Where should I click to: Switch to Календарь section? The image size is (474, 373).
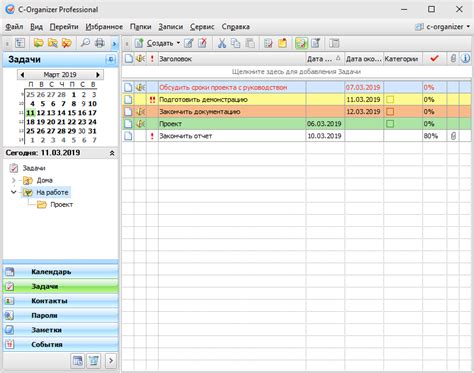click(61, 272)
